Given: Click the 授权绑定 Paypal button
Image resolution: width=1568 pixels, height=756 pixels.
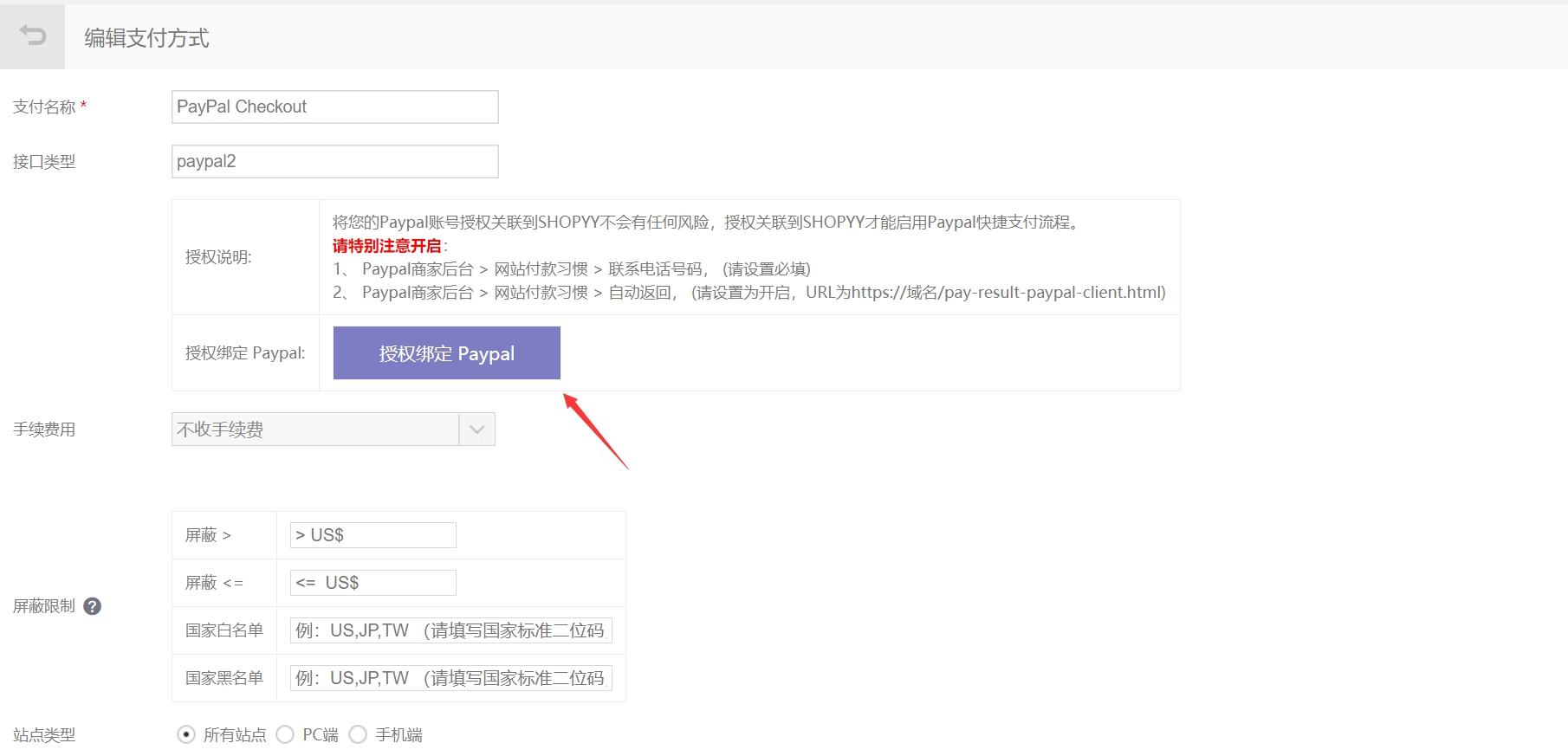Looking at the screenshot, I should pyautogui.click(x=447, y=353).
